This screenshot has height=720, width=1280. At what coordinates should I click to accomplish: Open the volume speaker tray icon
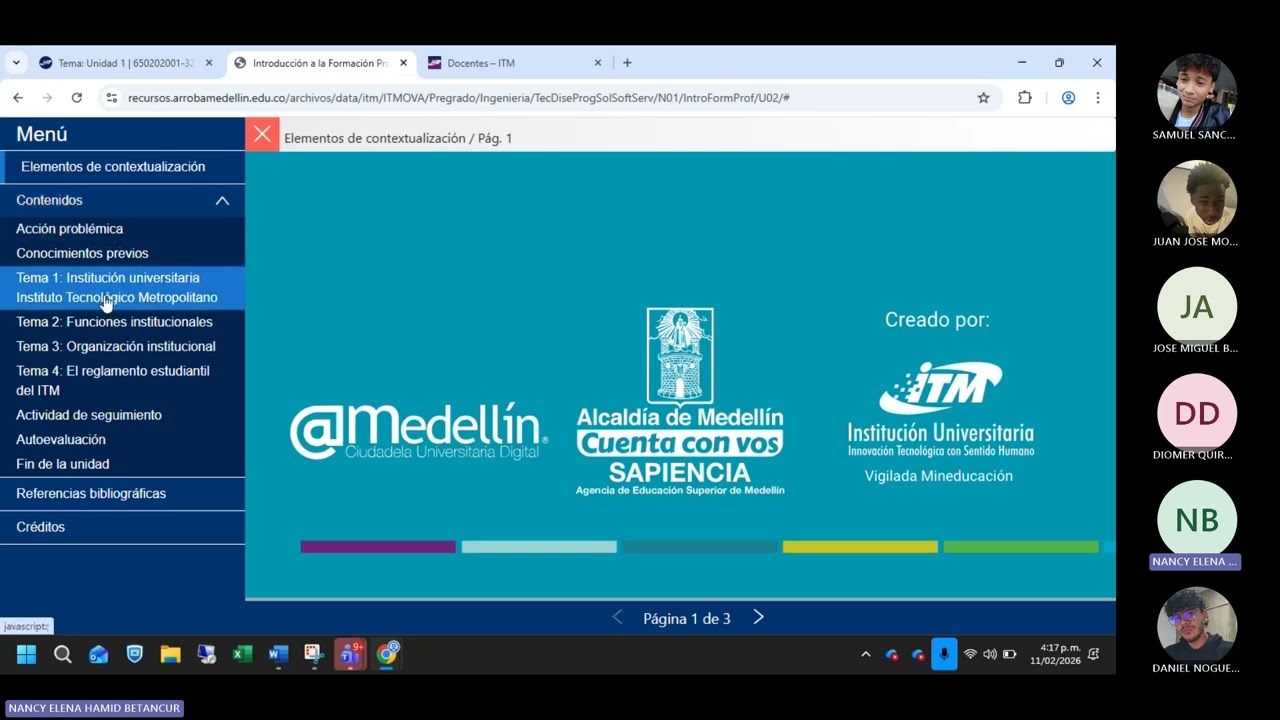990,654
